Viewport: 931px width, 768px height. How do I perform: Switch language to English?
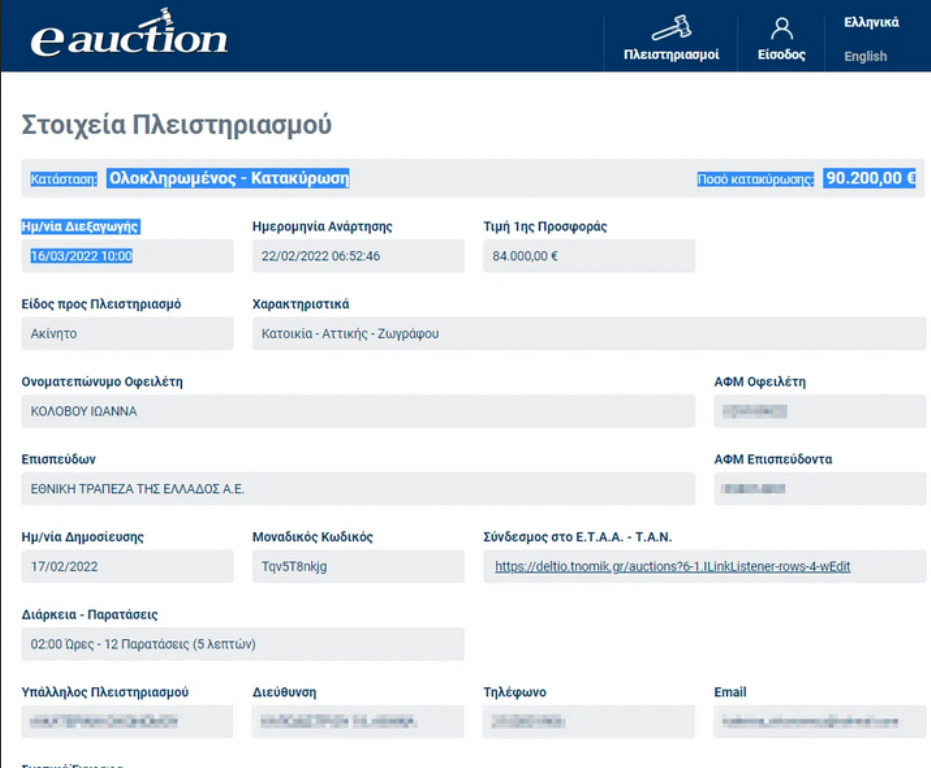[x=865, y=56]
